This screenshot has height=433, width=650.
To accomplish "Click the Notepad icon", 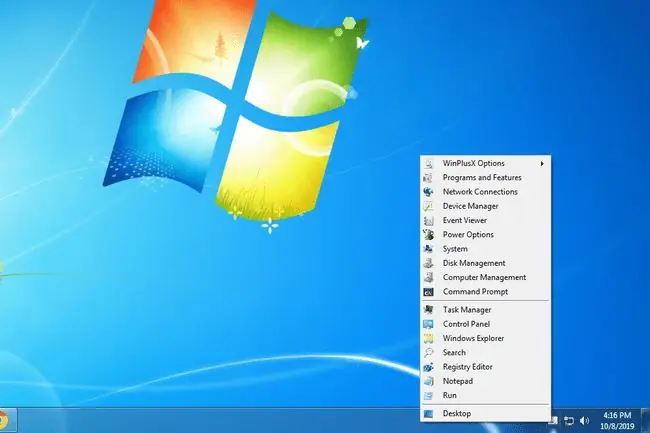I will (x=429, y=381).
